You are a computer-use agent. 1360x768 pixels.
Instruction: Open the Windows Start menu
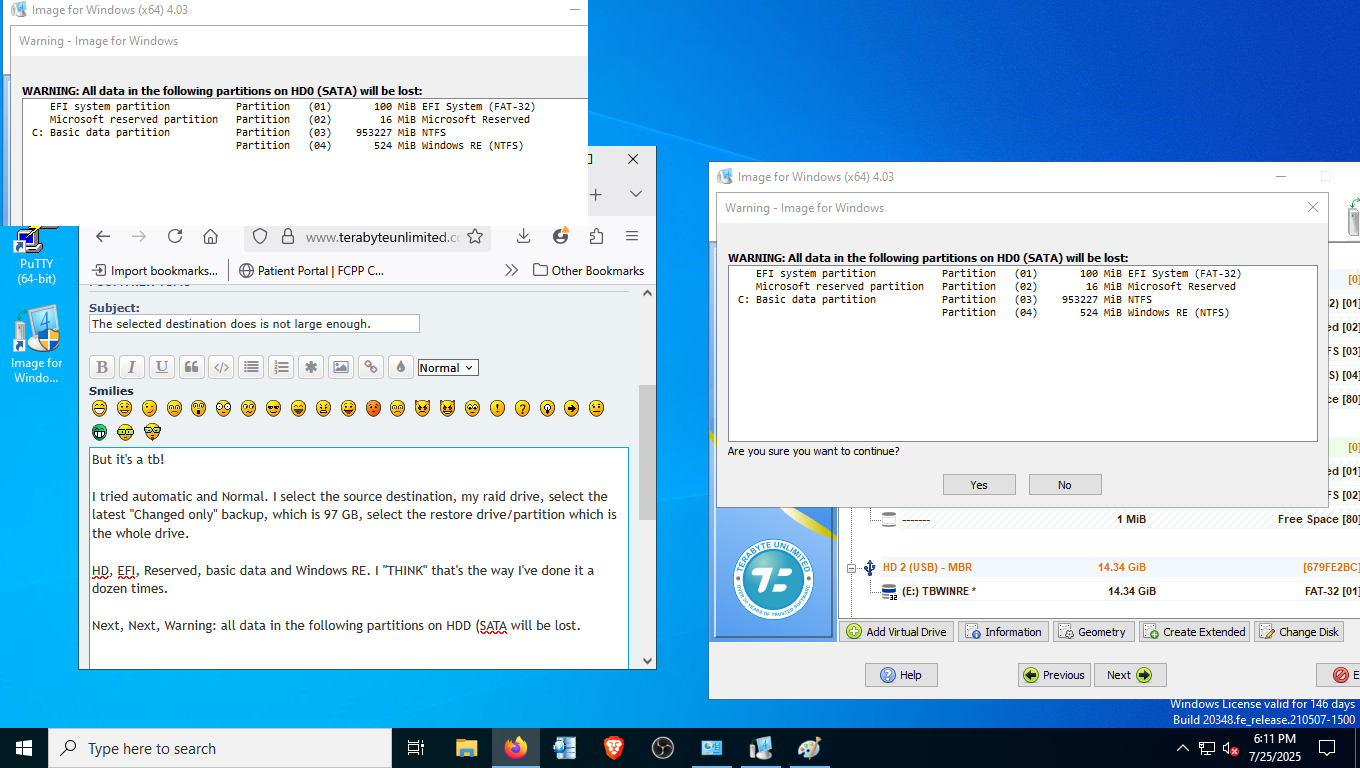[24, 748]
